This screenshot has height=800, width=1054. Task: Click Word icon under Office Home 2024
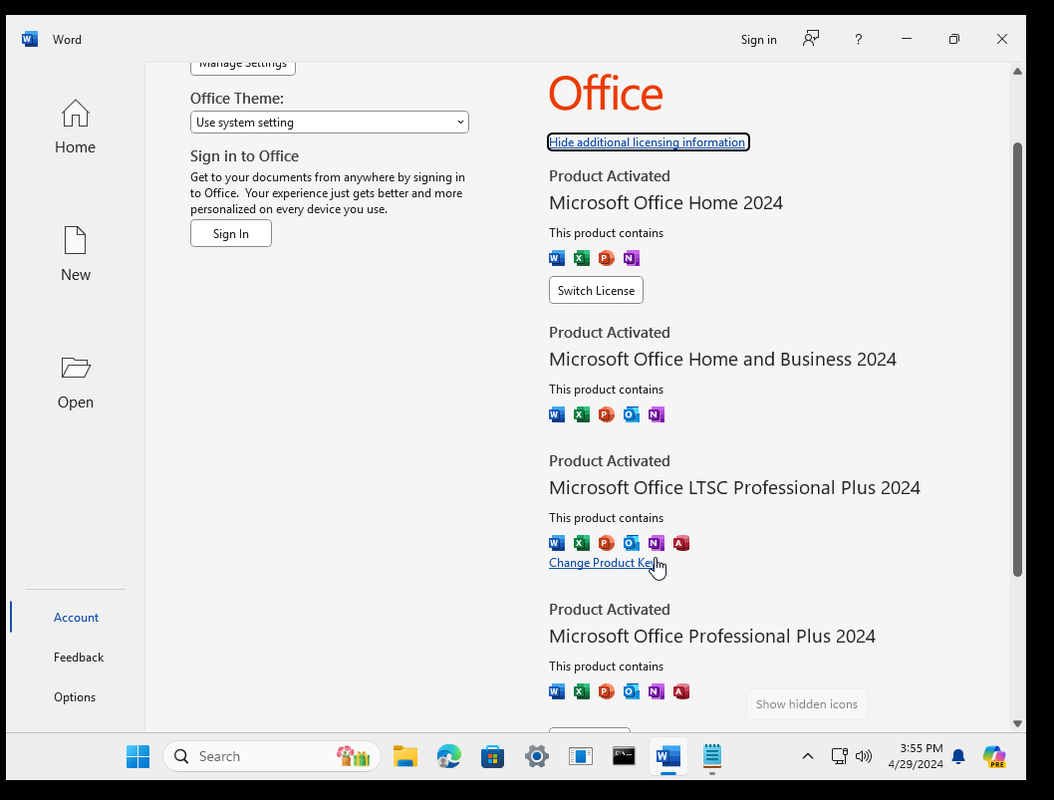tap(557, 257)
